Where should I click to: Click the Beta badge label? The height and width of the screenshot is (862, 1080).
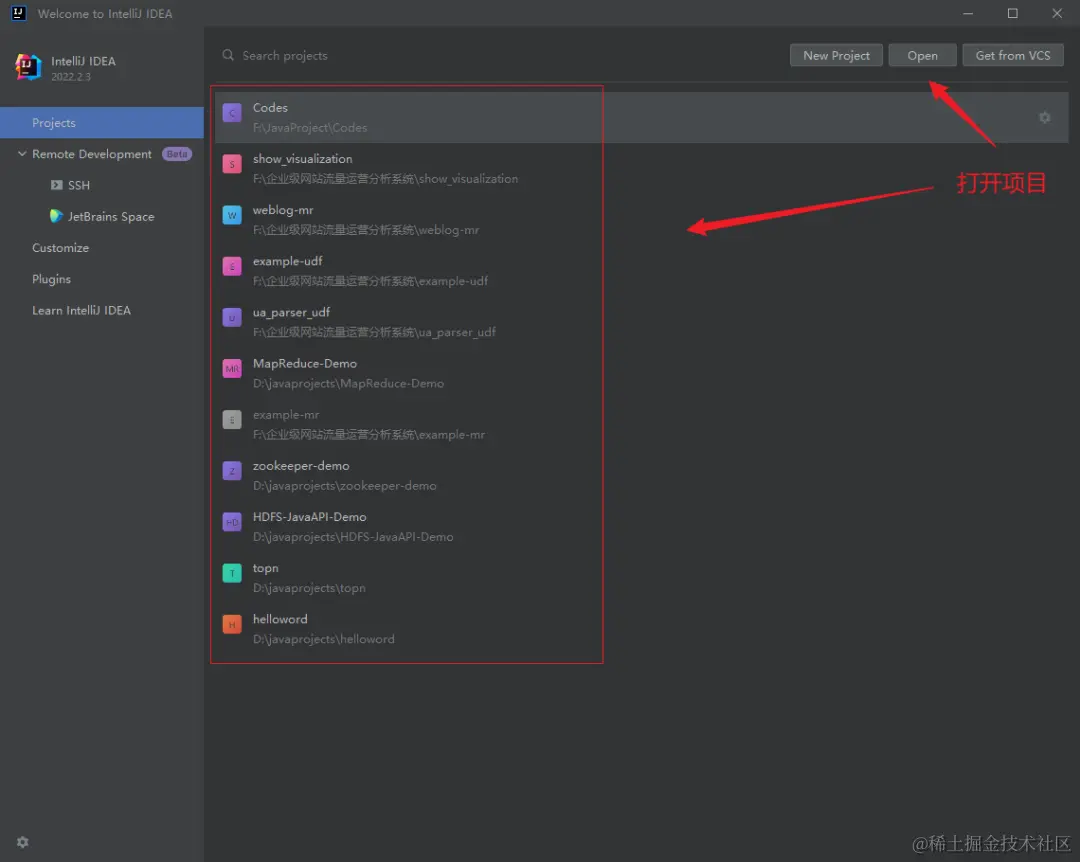(x=177, y=154)
